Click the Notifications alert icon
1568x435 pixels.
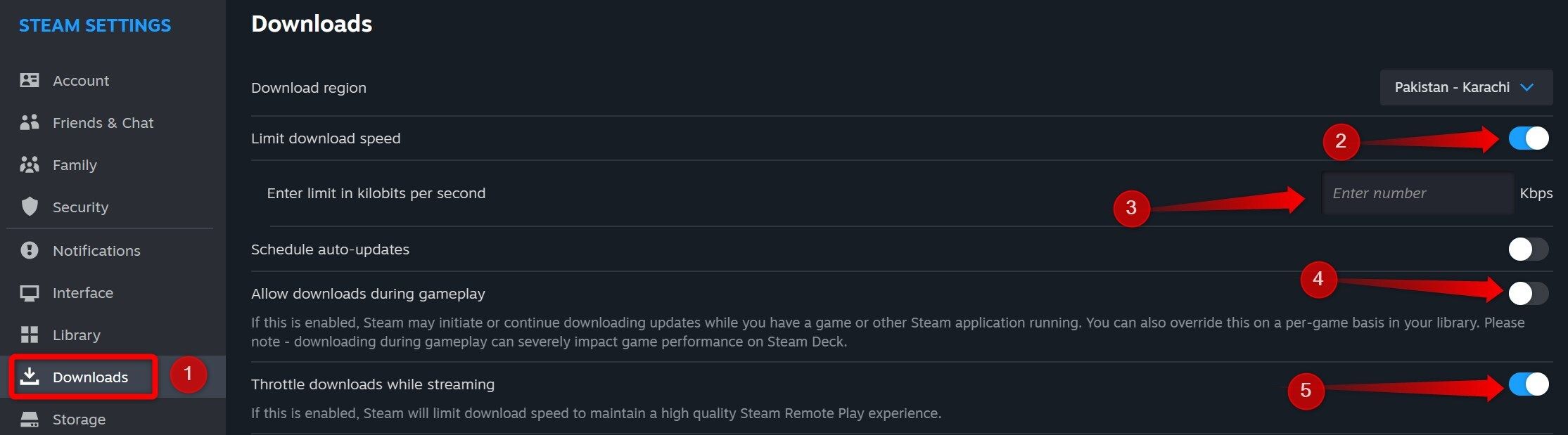(x=30, y=250)
